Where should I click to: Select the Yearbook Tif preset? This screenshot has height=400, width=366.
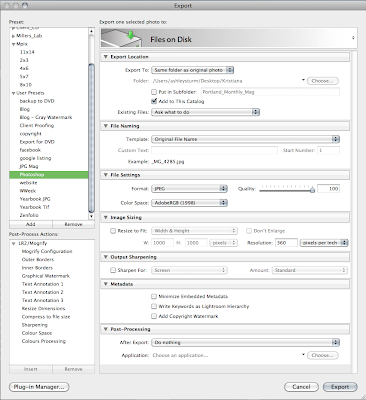34,207
